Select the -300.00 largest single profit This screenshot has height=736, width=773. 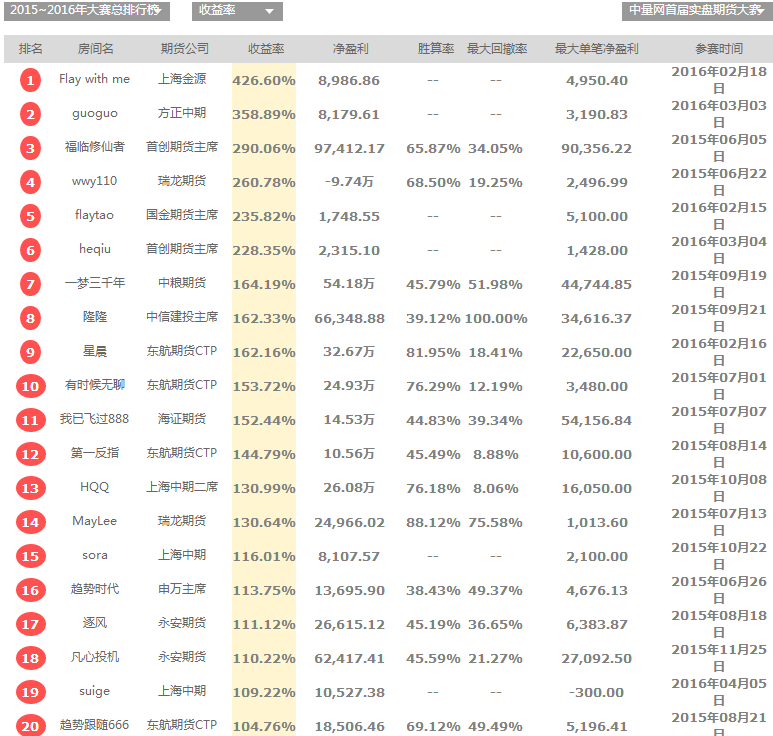tap(597, 693)
